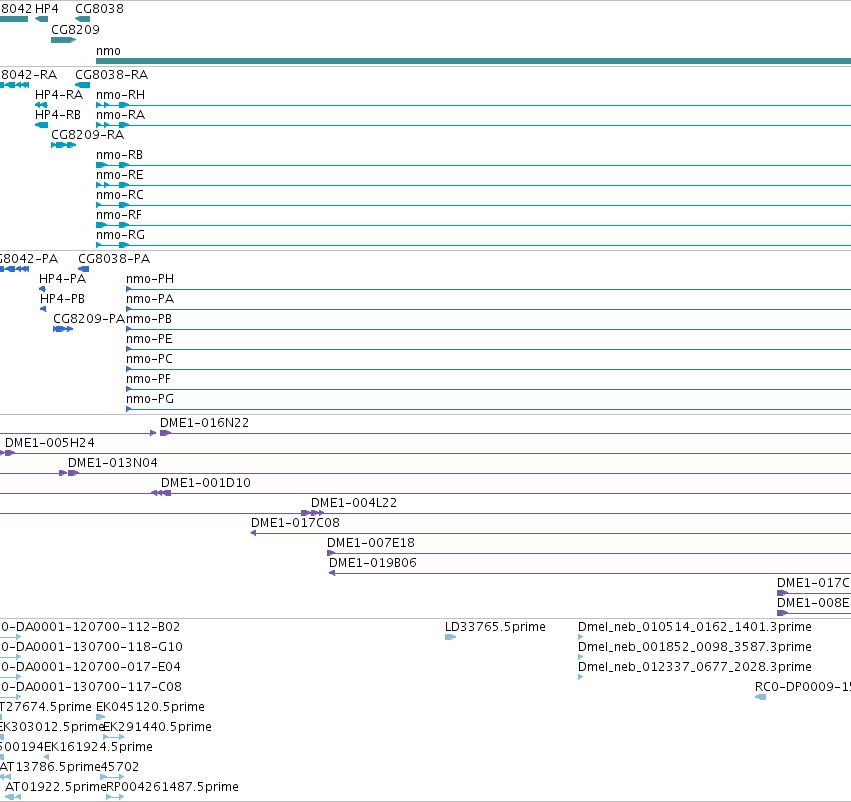Click the RP004261487.5prime EST arrow
This screenshot has width=851, height=802.
tap(115, 797)
